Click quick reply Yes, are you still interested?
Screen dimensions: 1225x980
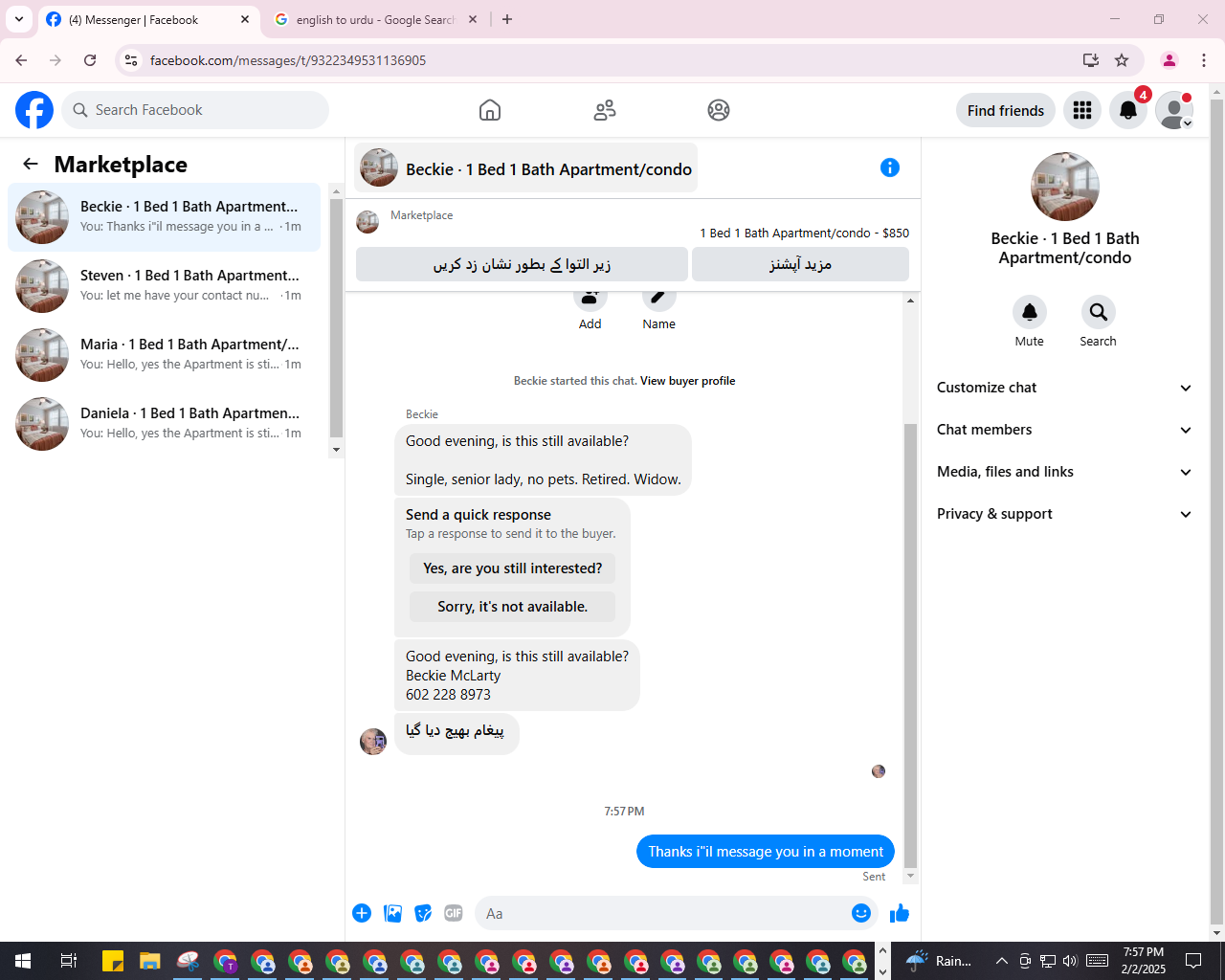tap(513, 568)
